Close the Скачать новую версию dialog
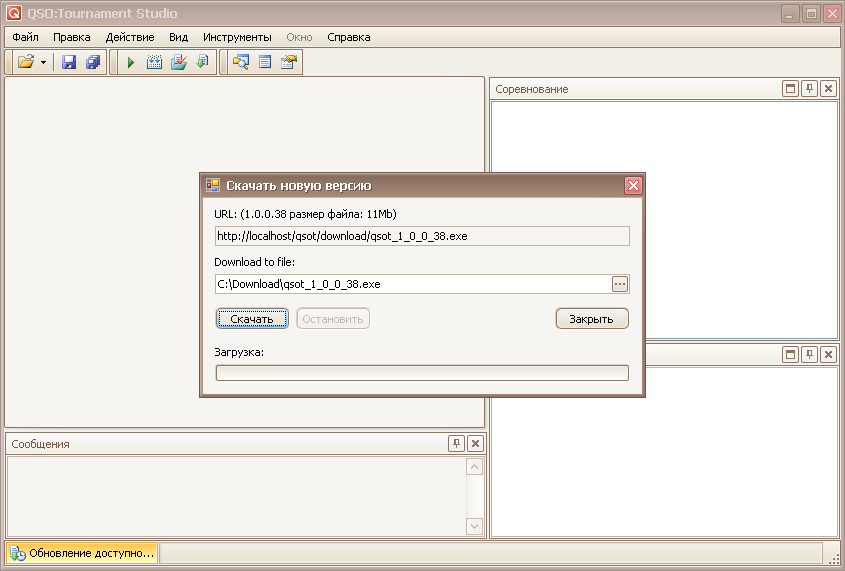 pyautogui.click(x=633, y=186)
